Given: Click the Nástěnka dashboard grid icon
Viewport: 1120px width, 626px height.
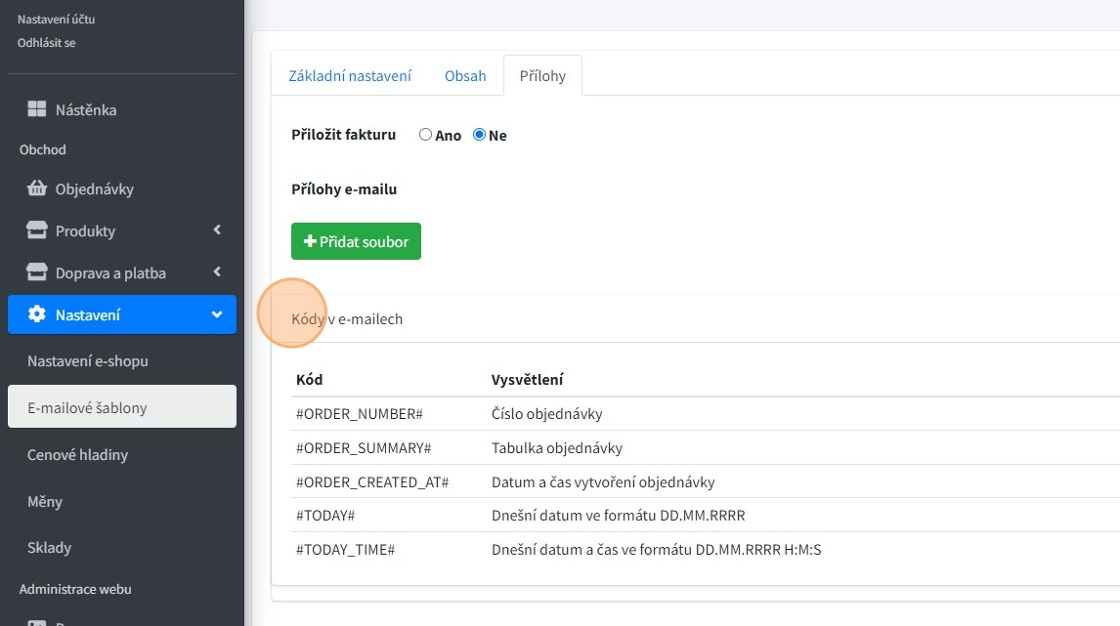Looking at the screenshot, I should 37,109.
